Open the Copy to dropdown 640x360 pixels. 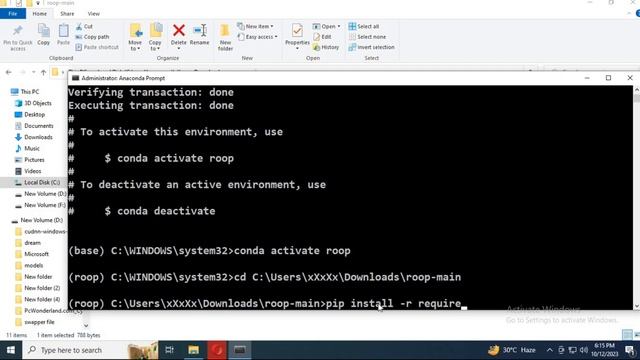(155, 37)
